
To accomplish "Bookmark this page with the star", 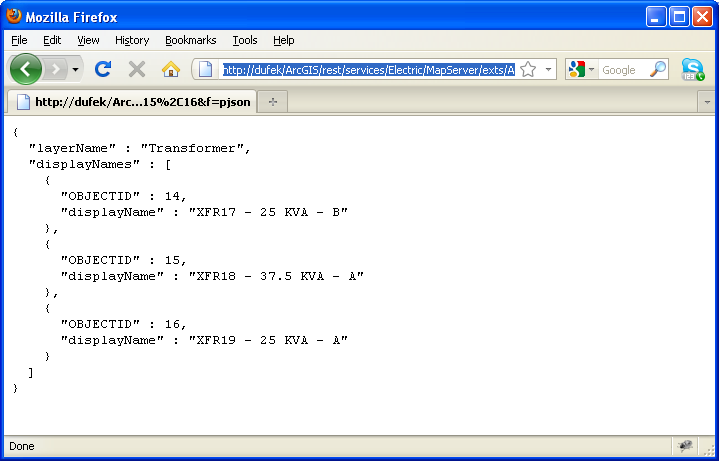I will [528, 70].
